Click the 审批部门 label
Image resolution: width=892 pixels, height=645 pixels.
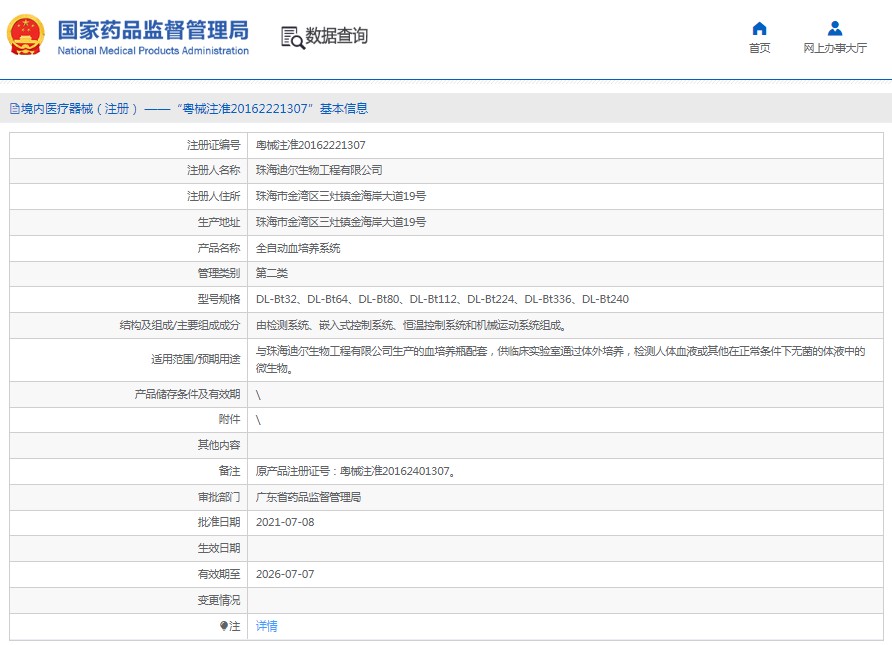tap(218, 497)
